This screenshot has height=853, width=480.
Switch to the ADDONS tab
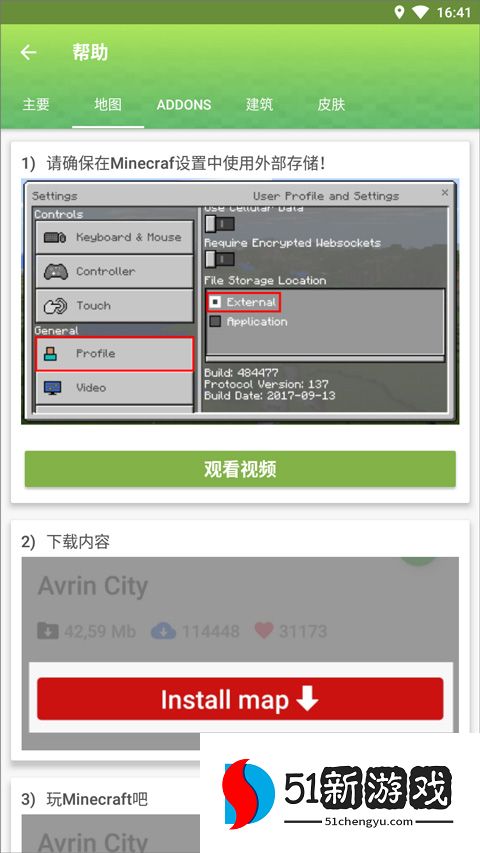point(184,105)
